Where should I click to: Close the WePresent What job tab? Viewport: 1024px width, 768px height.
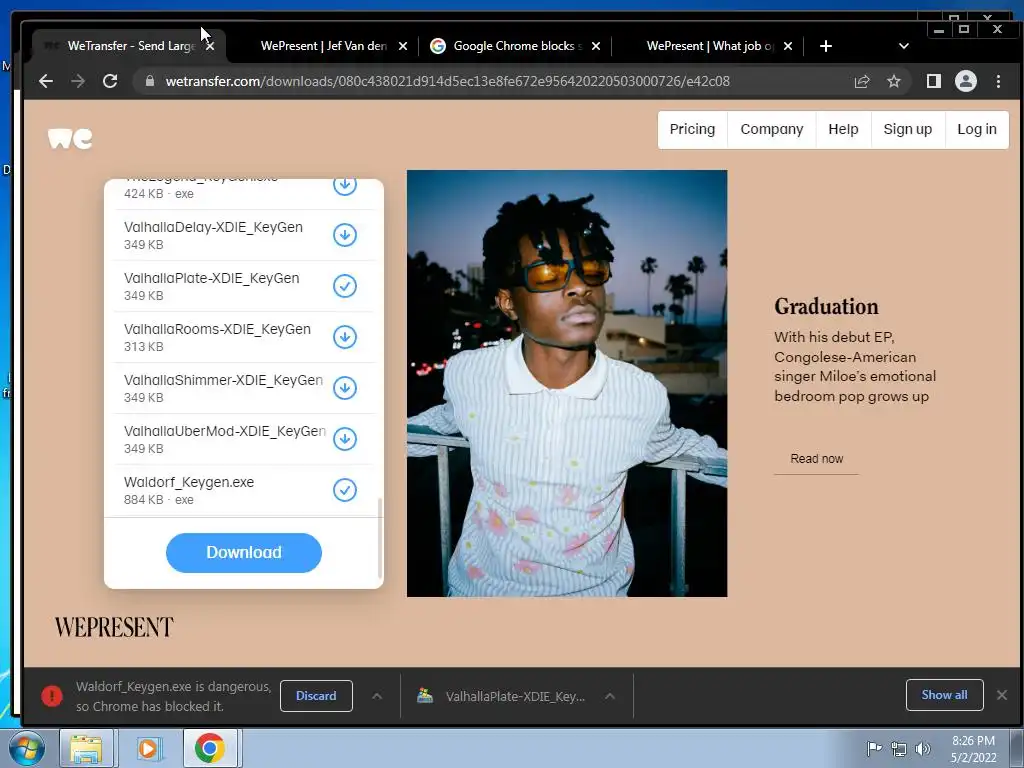(788, 46)
